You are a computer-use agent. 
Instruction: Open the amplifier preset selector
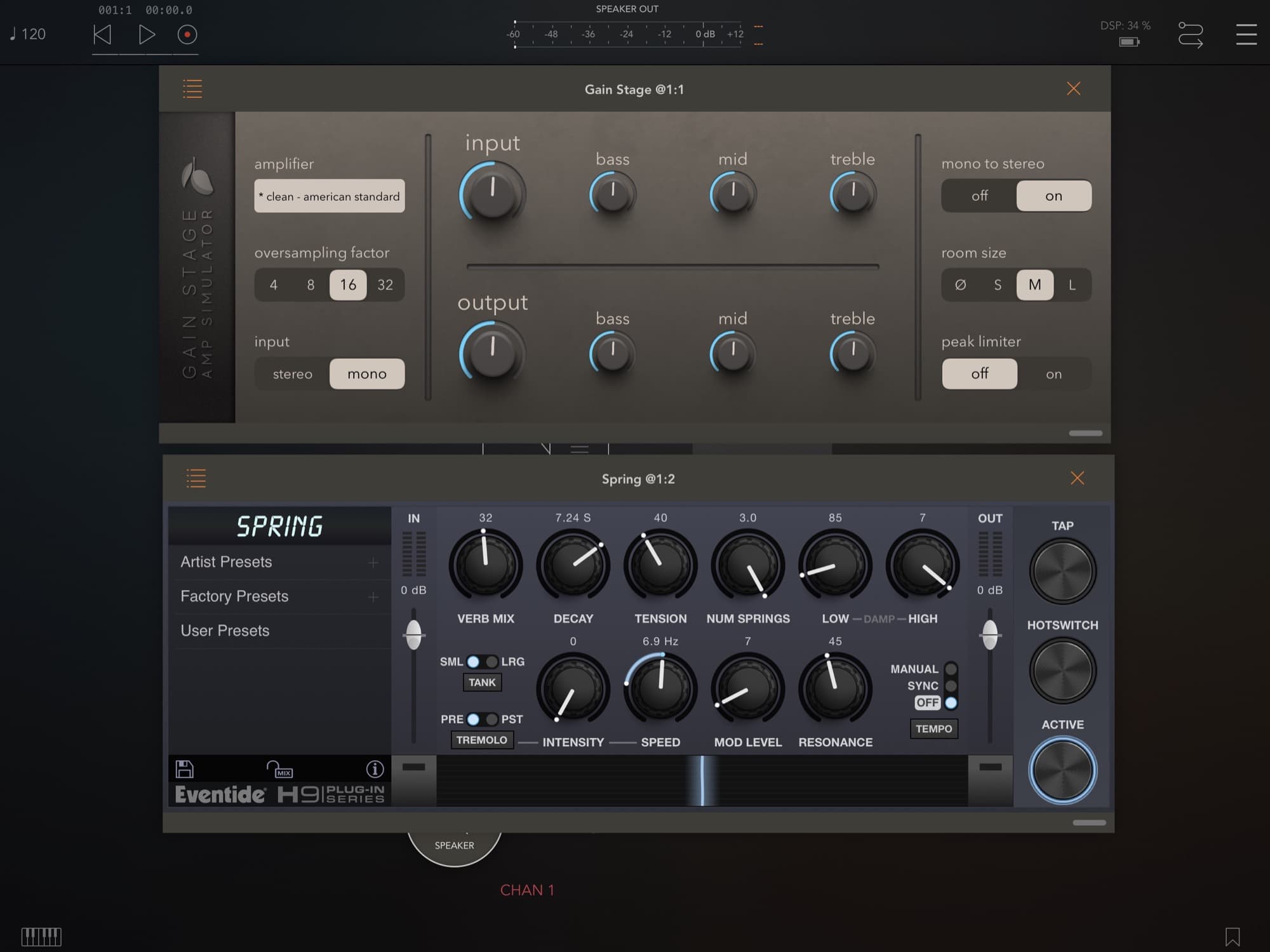click(x=329, y=196)
